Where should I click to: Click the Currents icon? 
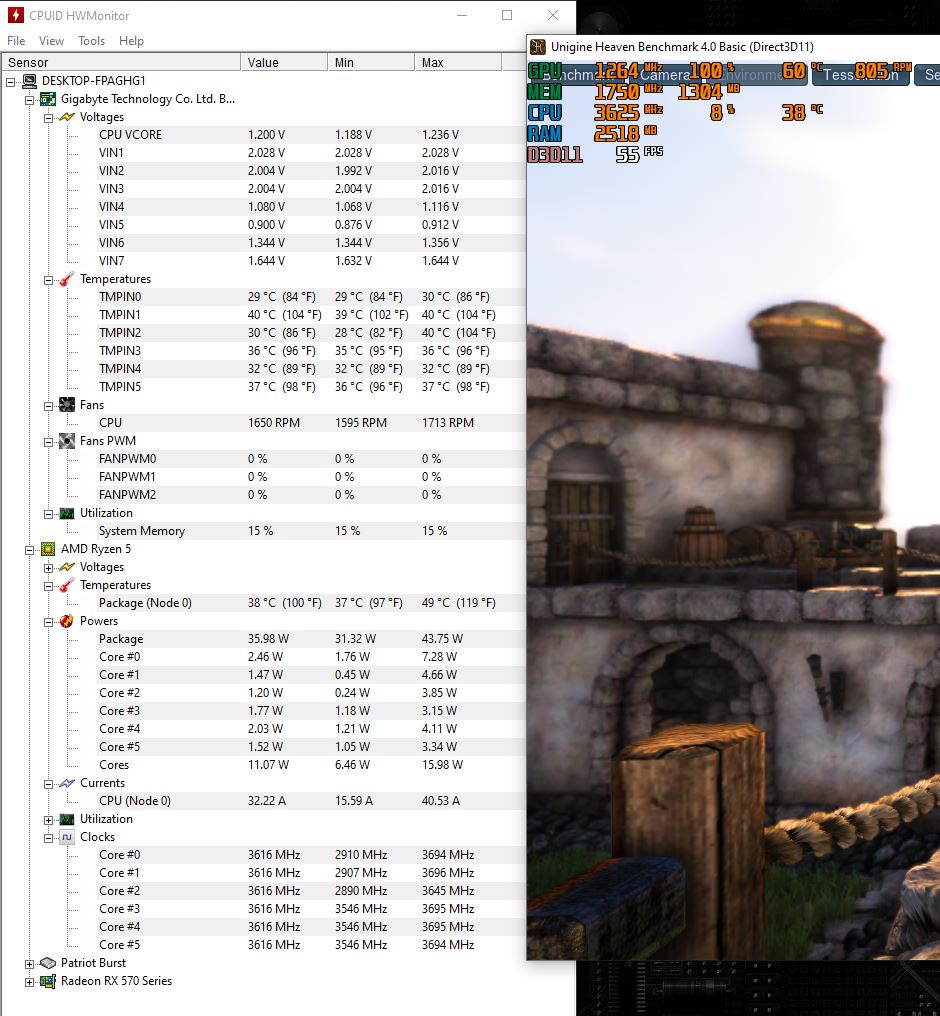coord(67,783)
